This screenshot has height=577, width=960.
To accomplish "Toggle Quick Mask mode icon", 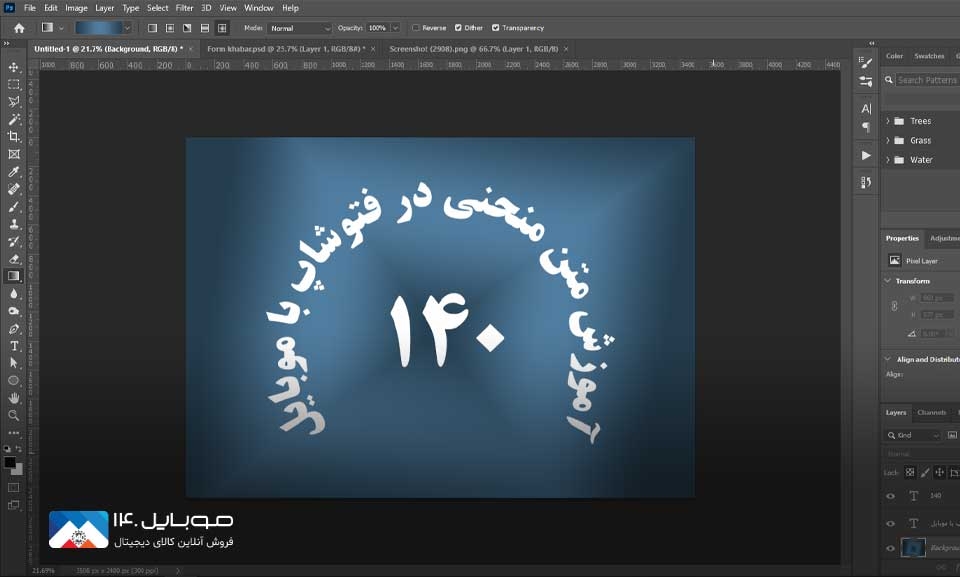I will [13, 488].
